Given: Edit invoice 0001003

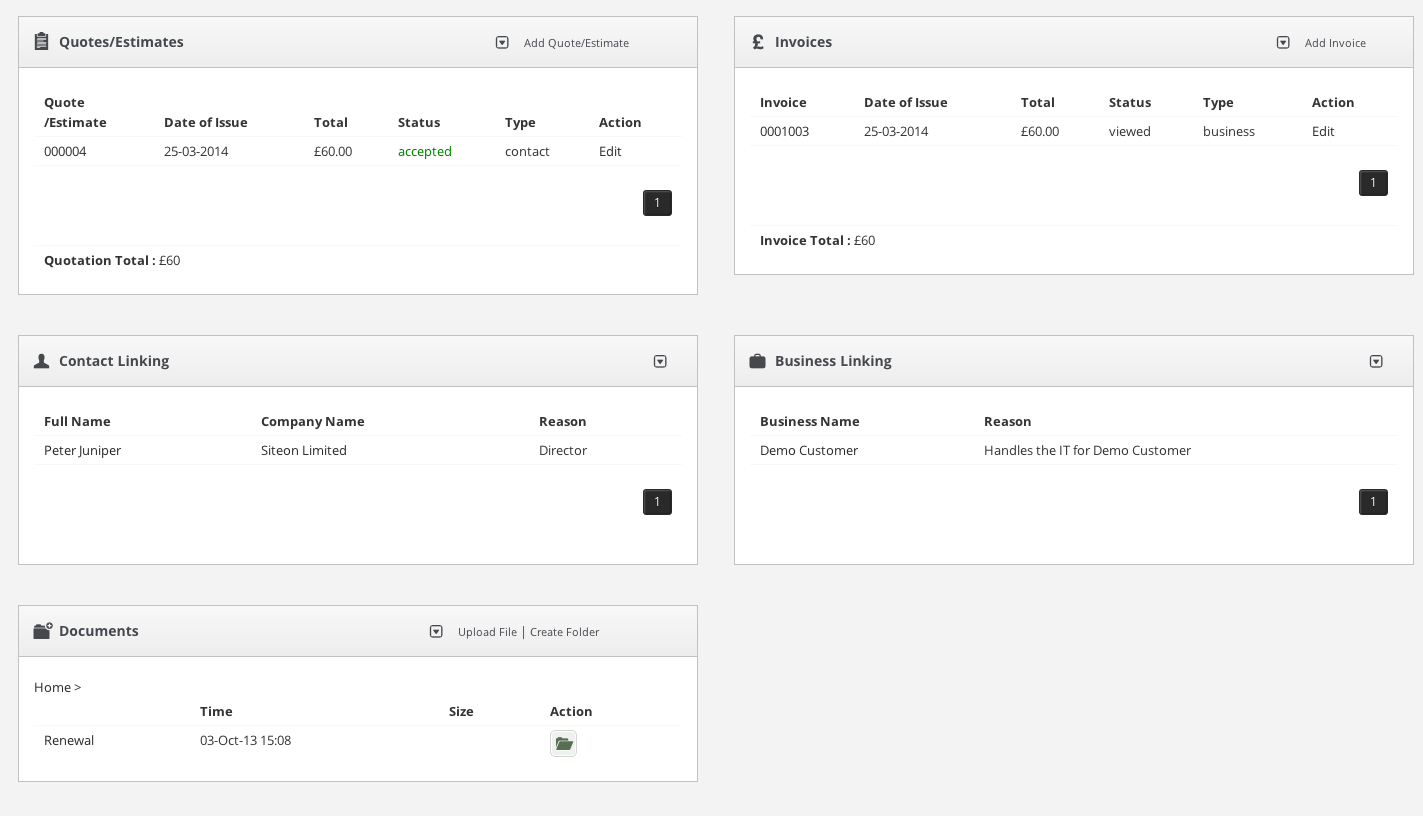Looking at the screenshot, I should click(x=1323, y=132).
